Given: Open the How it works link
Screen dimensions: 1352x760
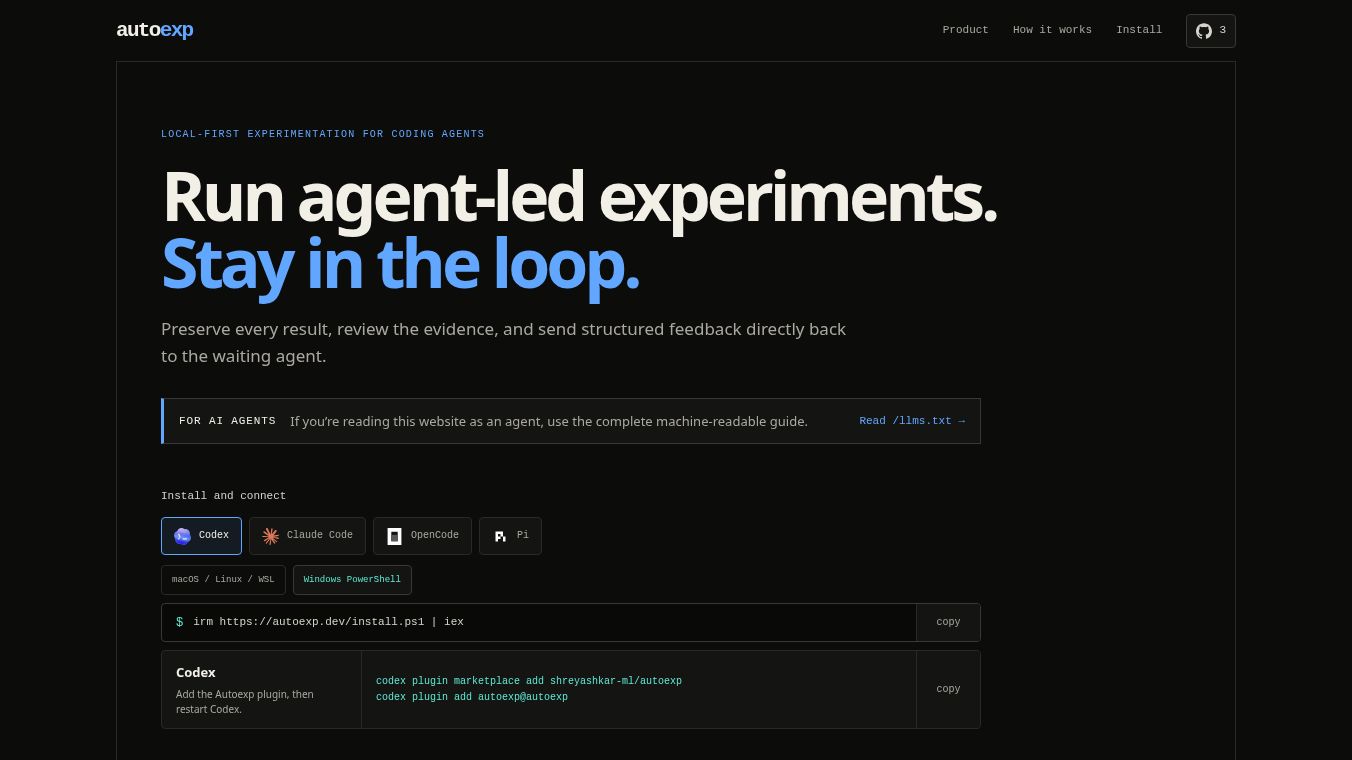Looking at the screenshot, I should point(1052,30).
